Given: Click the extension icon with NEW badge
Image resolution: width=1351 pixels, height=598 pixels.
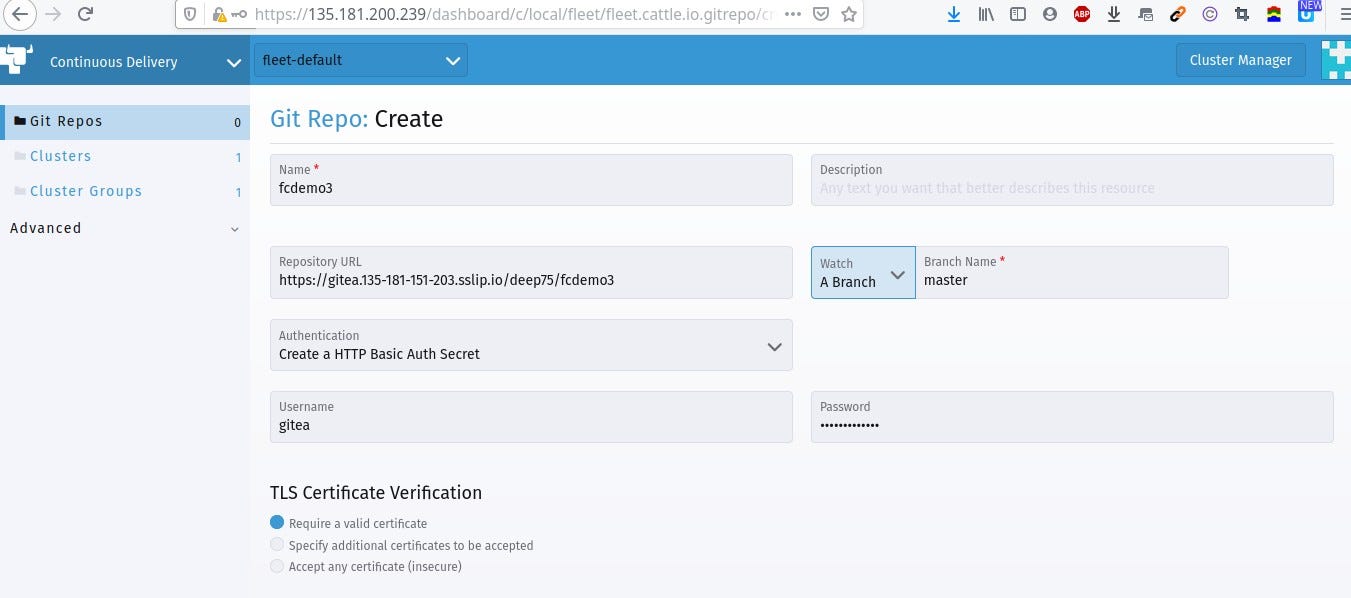Looking at the screenshot, I should 1307,13.
